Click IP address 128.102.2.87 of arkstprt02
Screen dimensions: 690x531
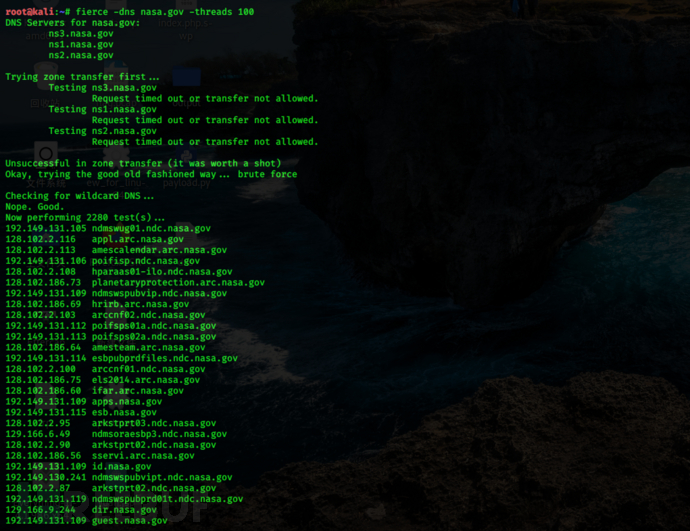click(x=38, y=488)
